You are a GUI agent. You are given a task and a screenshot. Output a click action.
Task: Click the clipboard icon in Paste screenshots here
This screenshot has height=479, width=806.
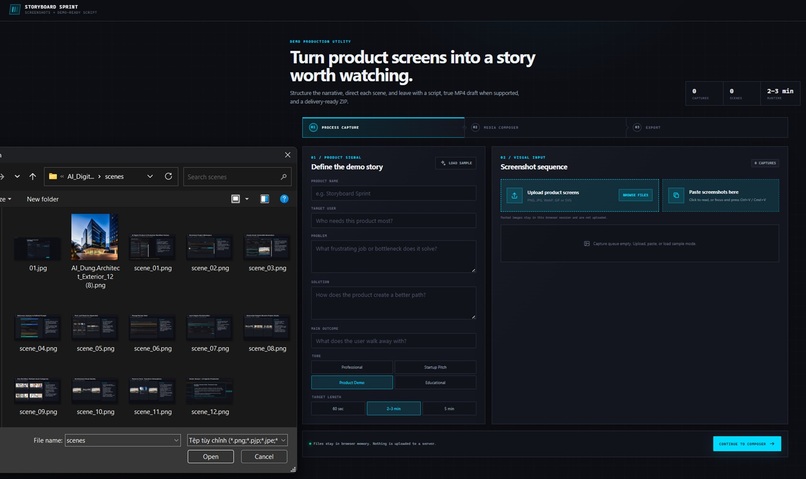pos(676,195)
